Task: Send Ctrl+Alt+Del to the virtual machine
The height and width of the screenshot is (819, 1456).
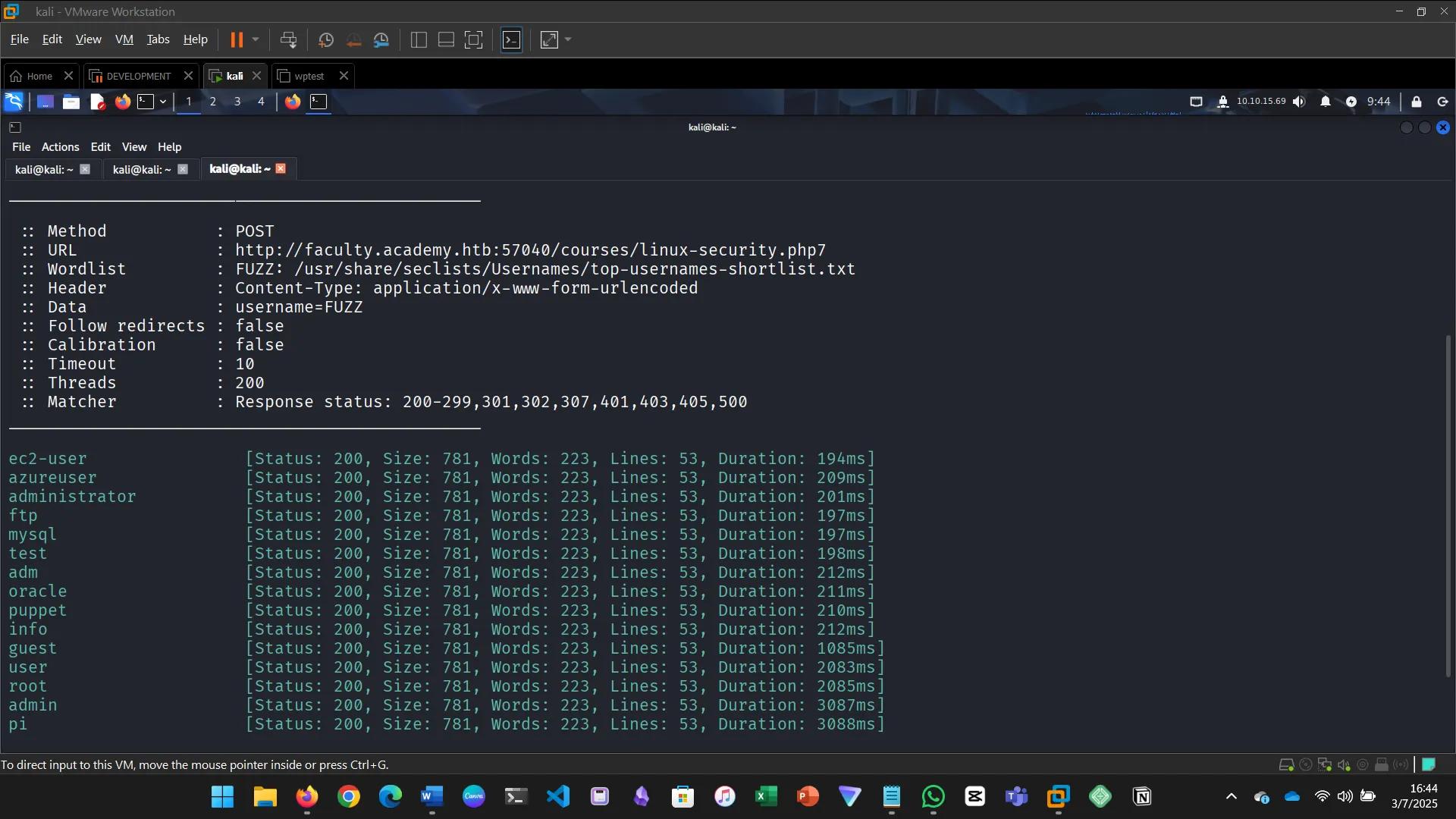Action: point(289,40)
